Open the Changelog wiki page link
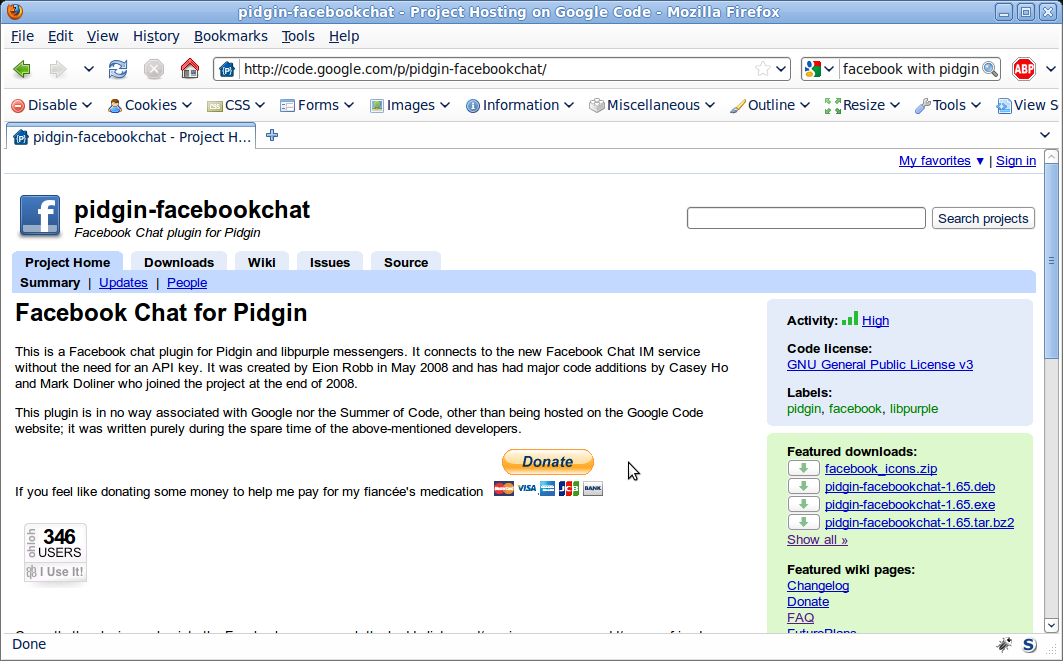The width and height of the screenshot is (1063, 661). click(x=818, y=586)
